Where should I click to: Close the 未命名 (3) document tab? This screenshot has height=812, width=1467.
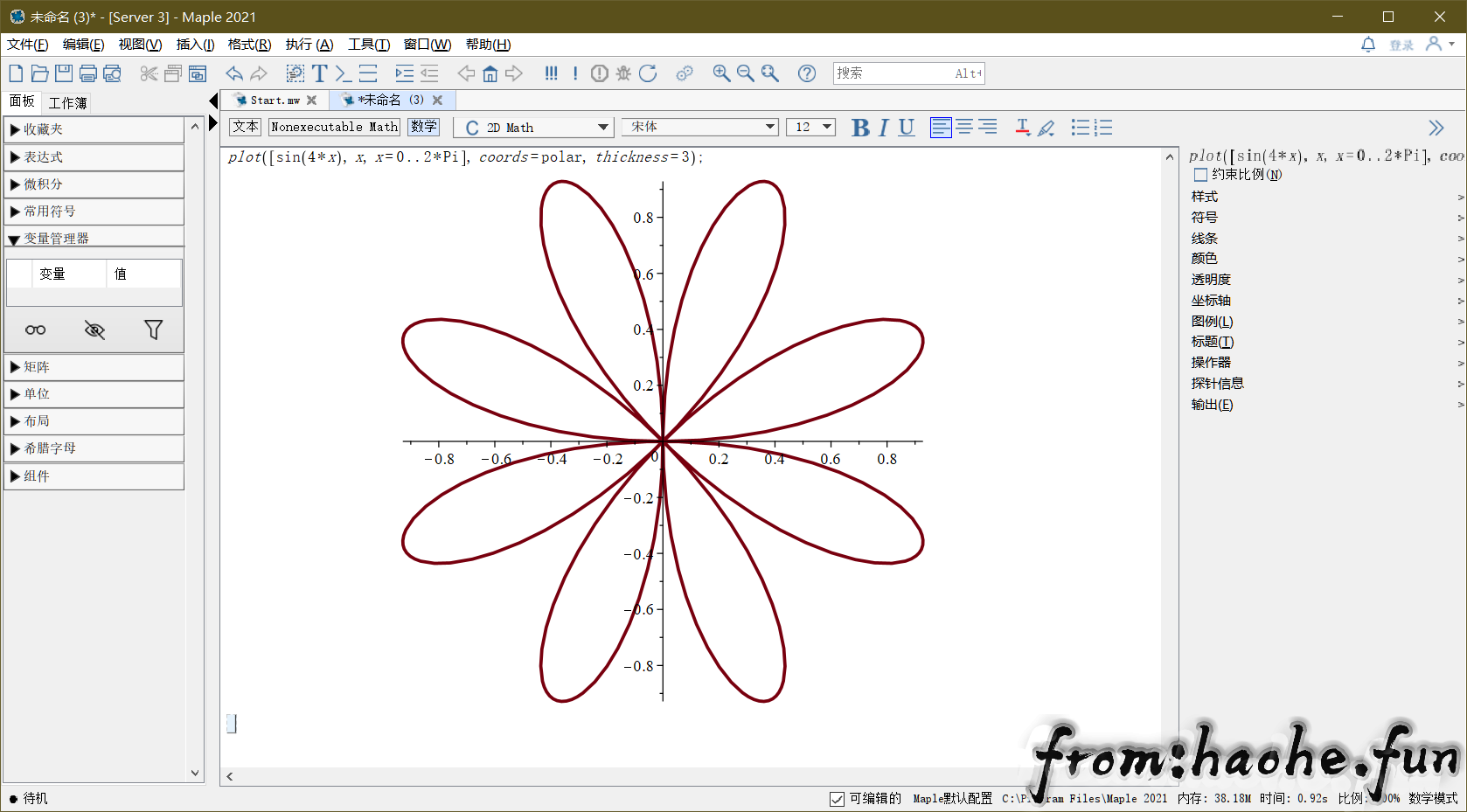[437, 101]
